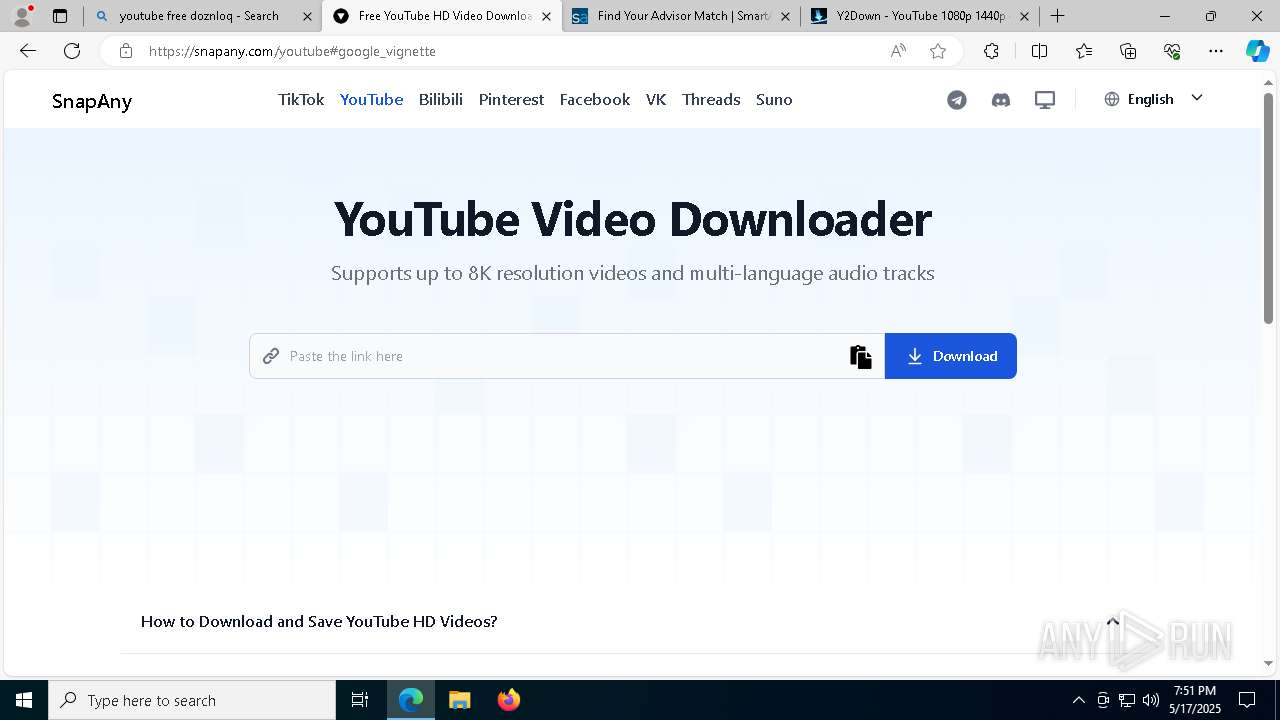Refresh the page
Viewport: 1280px width, 720px height.
(x=72, y=51)
